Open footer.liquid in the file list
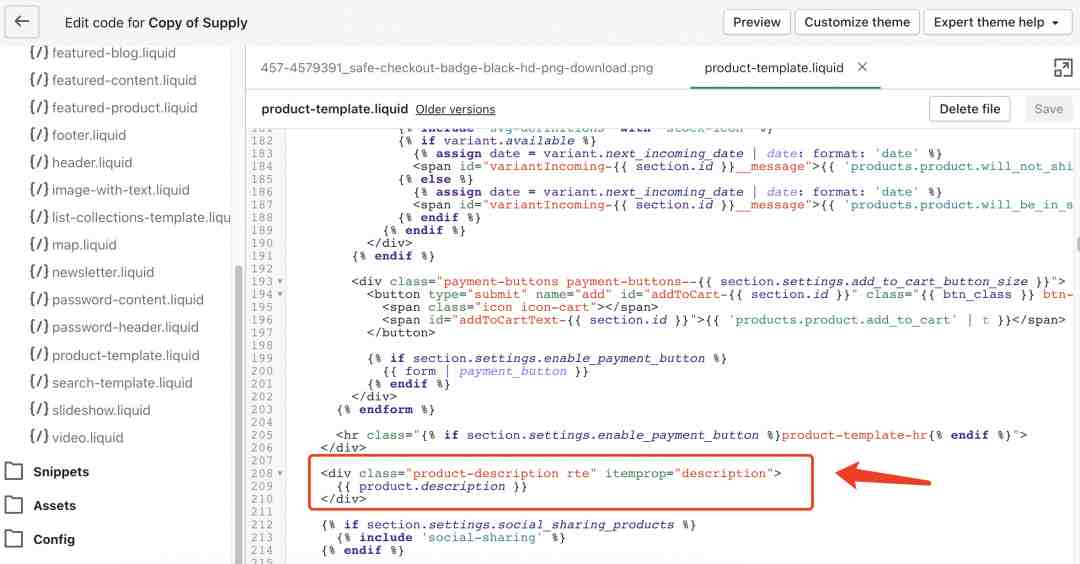Screen dimensions: 1080x564 [88, 135]
